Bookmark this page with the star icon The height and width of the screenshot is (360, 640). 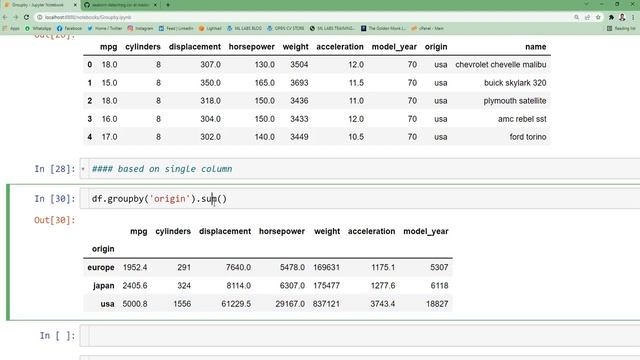598,17
